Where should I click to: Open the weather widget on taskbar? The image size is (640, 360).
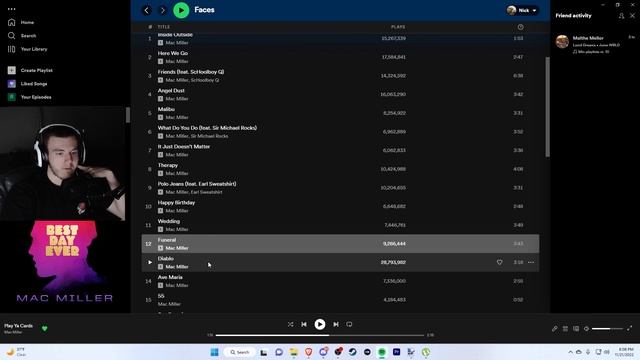click(16, 352)
